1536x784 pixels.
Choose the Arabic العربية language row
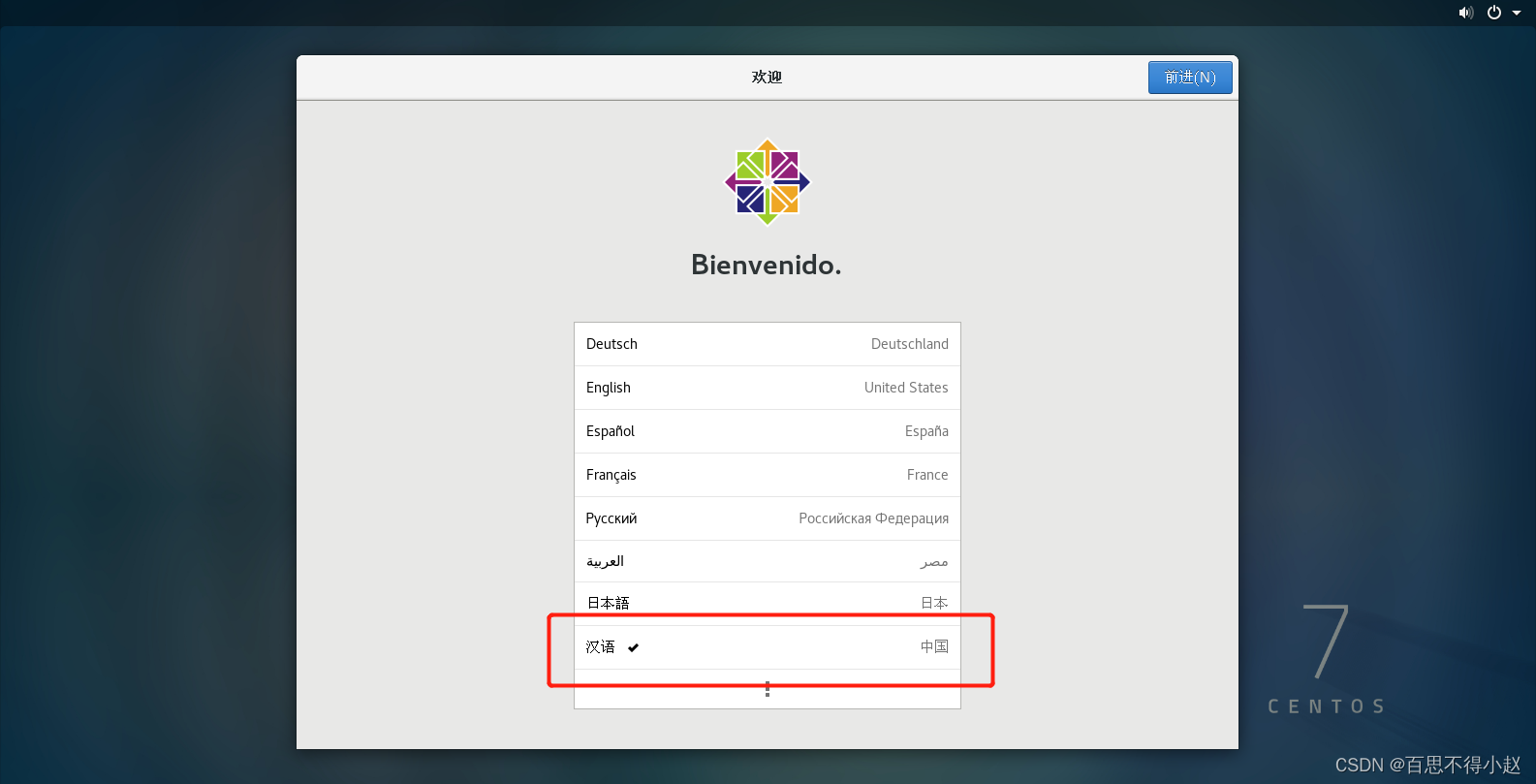[x=768, y=561]
